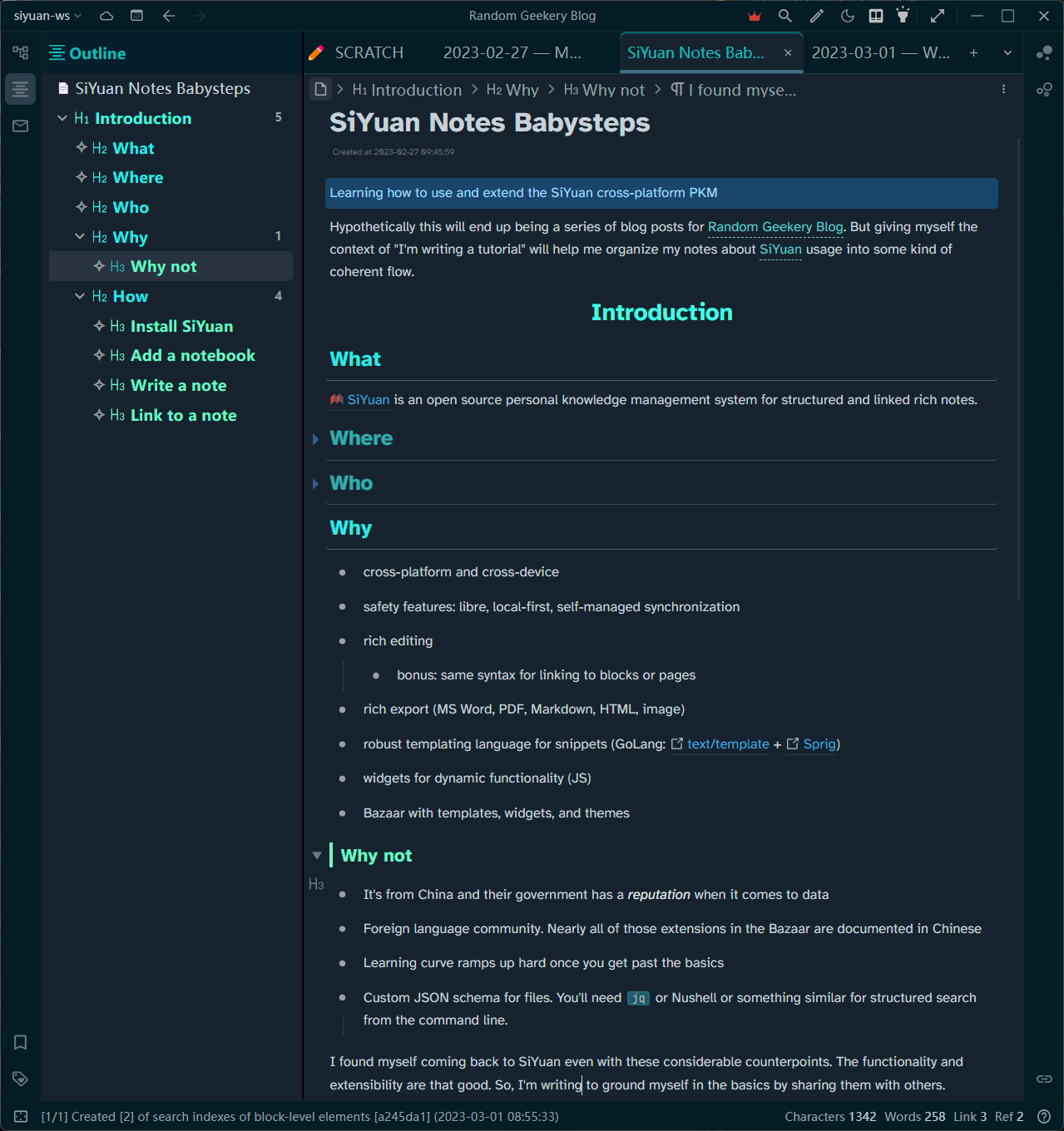
Task: Expand the folded Who heading
Action: [x=315, y=484]
